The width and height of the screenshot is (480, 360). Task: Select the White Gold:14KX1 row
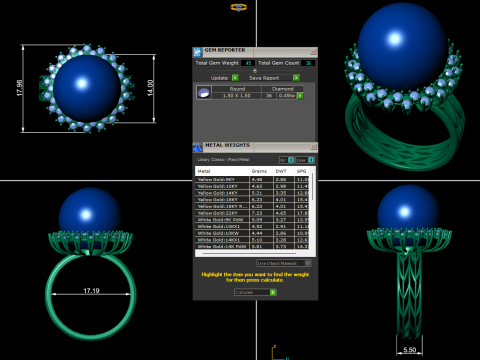(252, 240)
